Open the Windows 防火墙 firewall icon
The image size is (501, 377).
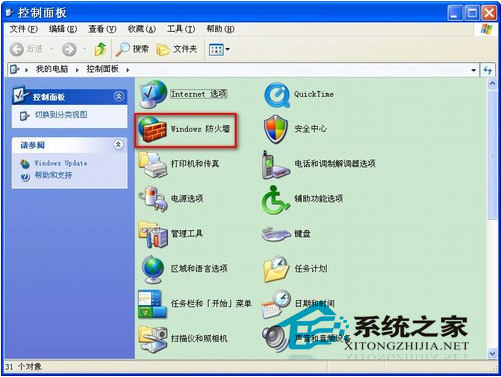(x=152, y=129)
